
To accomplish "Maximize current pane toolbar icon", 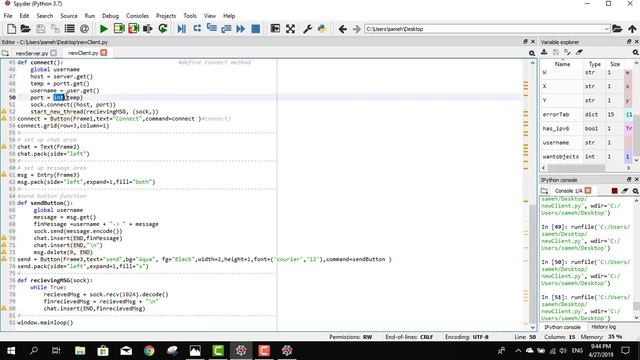I will point(275,29).
